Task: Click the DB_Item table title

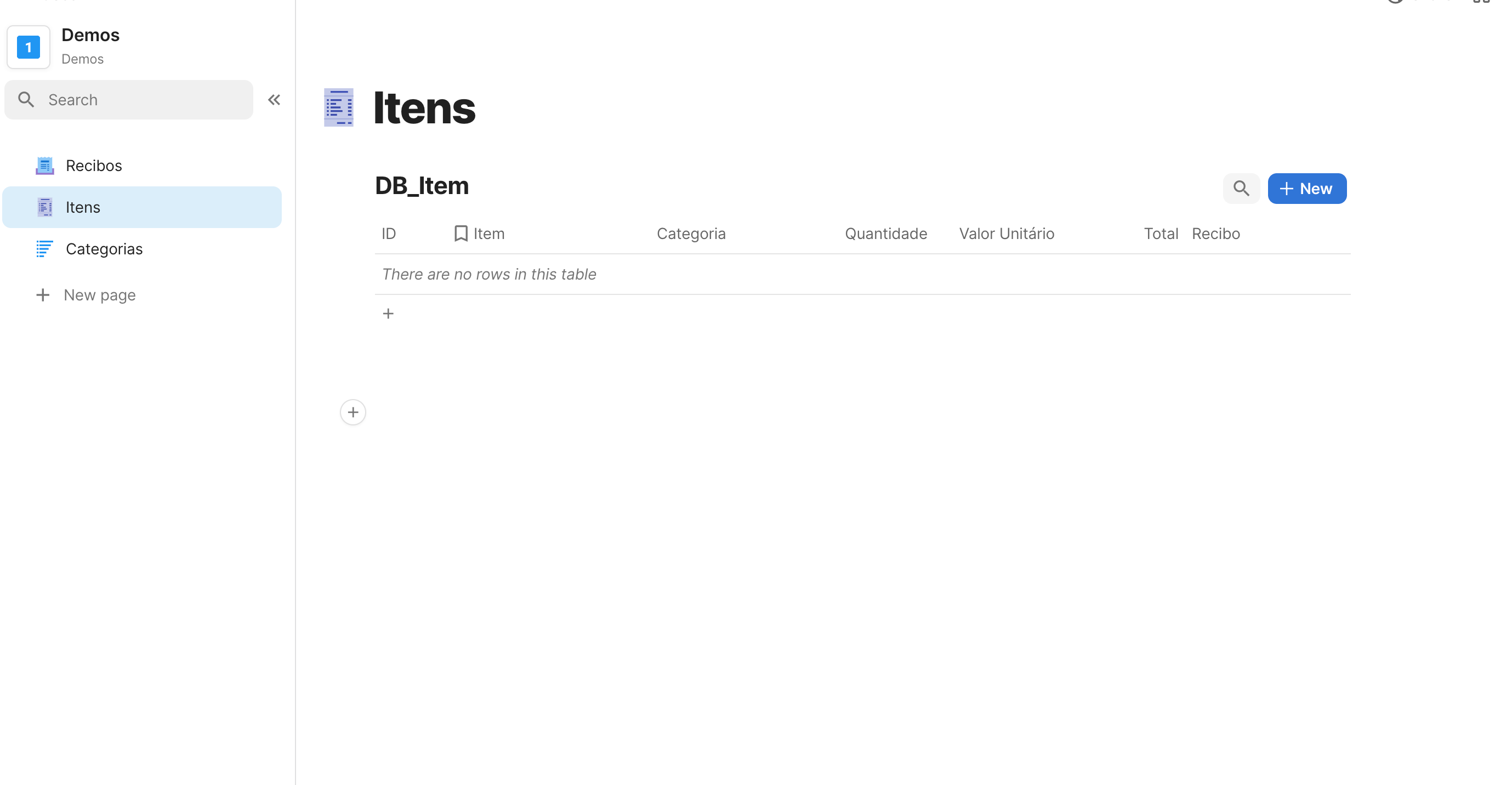Action: pyautogui.click(x=422, y=186)
